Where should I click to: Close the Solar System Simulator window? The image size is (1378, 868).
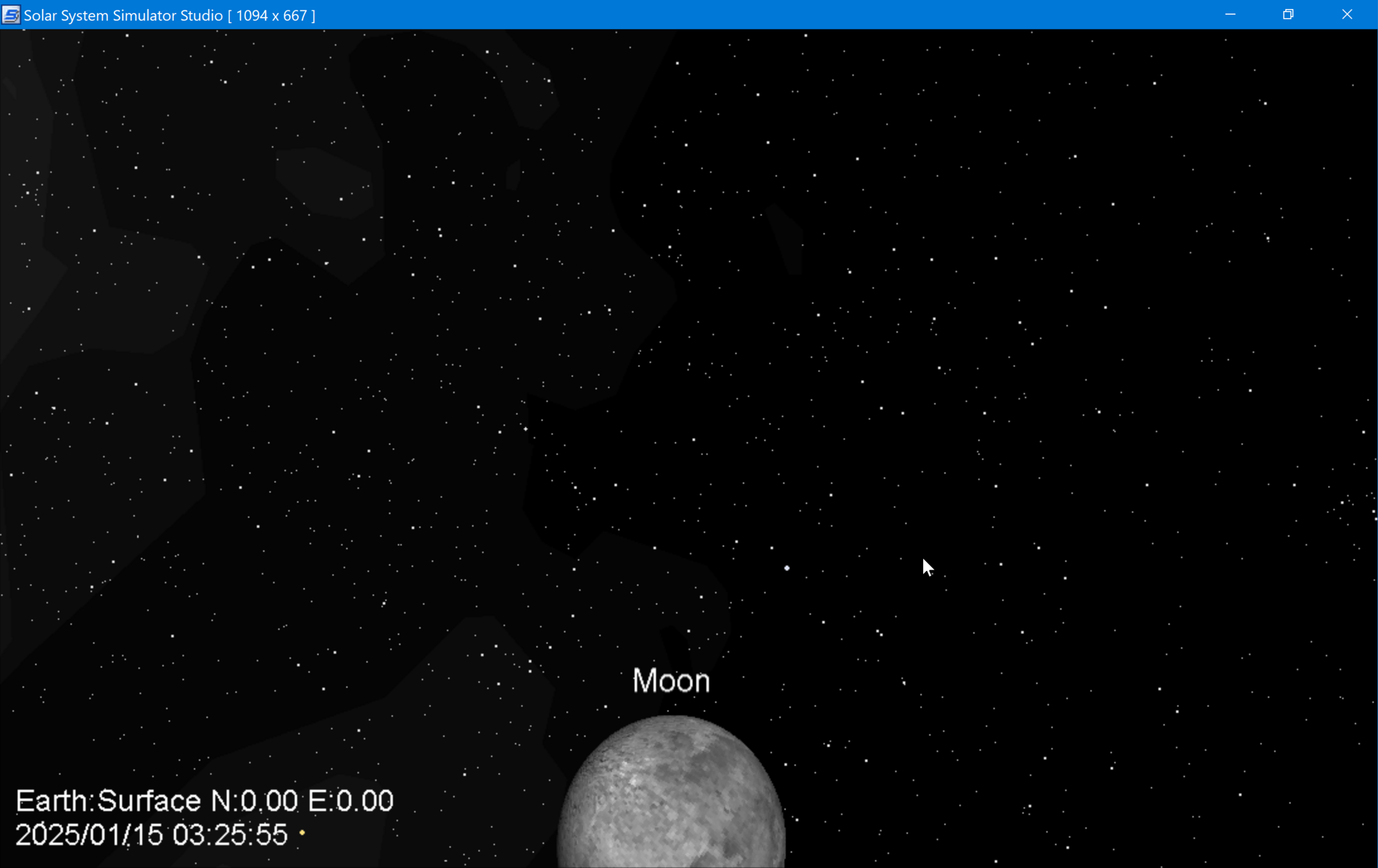[1347, 15]
